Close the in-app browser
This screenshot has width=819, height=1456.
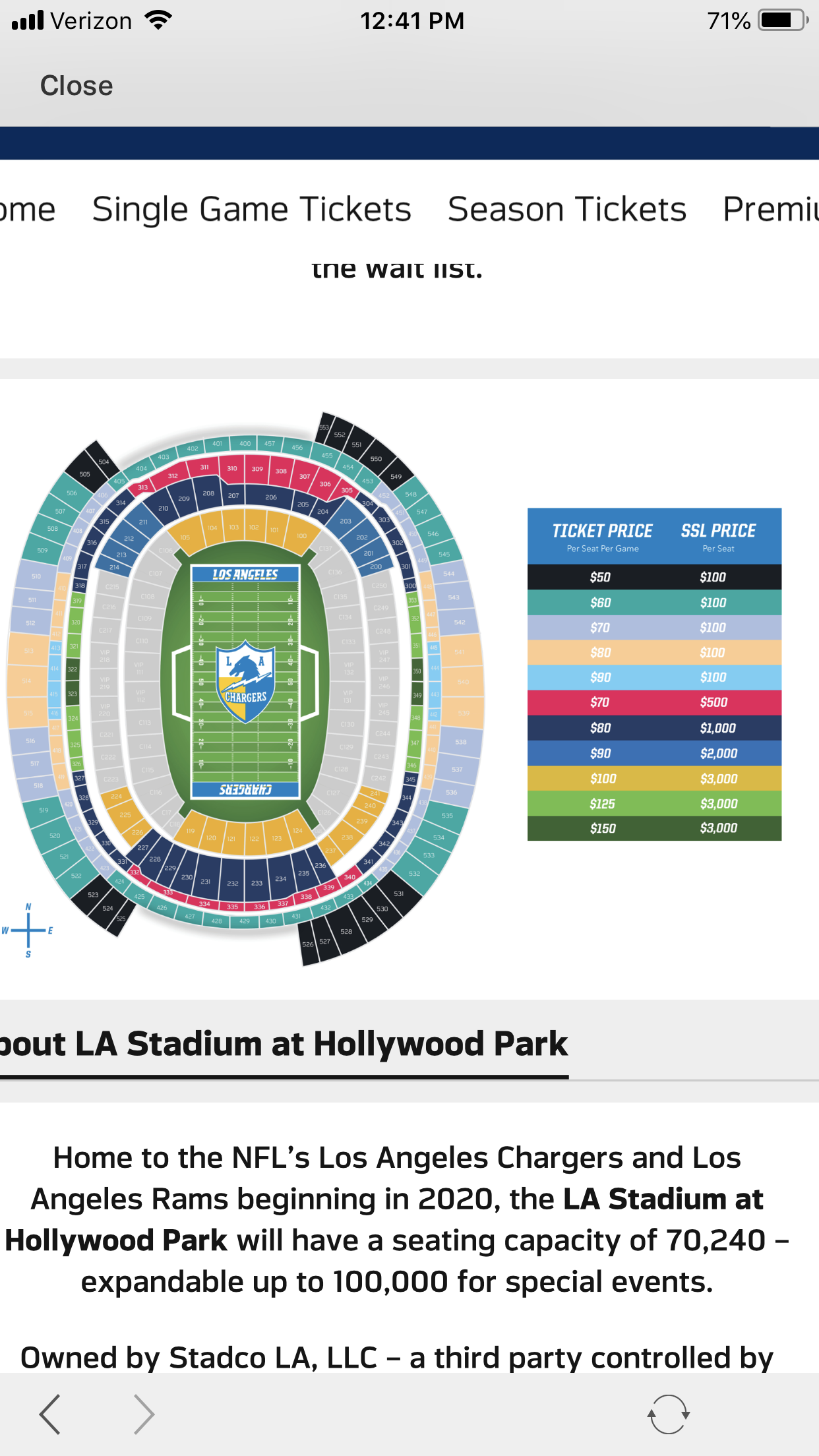coord(76,86)
